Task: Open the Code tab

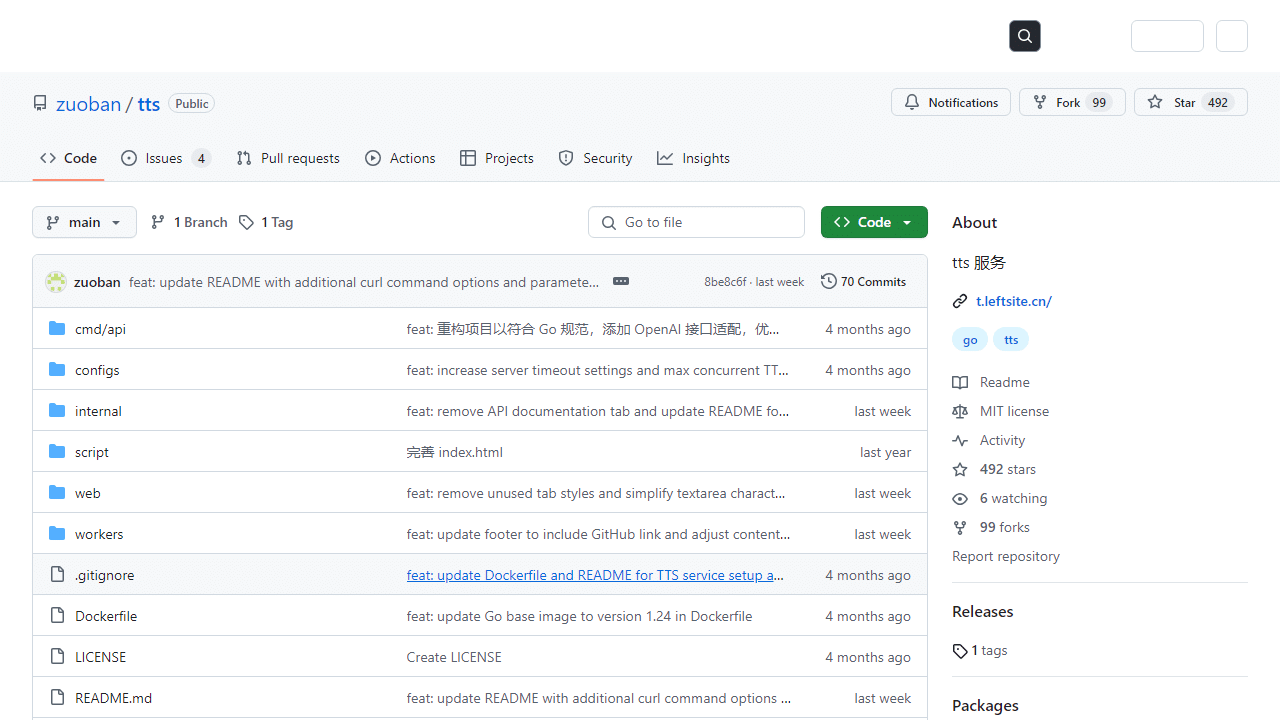Action: [x=68, y=158]
